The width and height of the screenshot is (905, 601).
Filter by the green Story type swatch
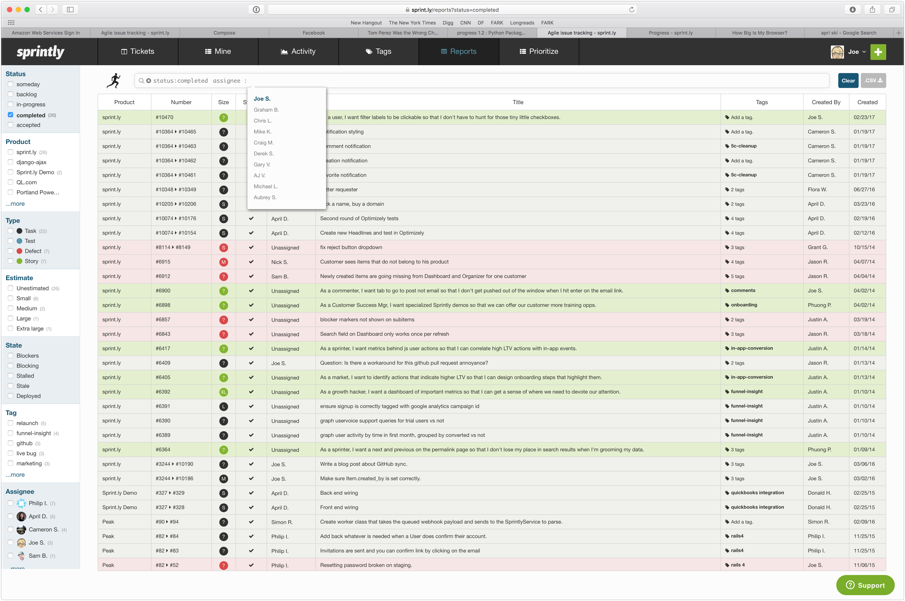[19, 261]
